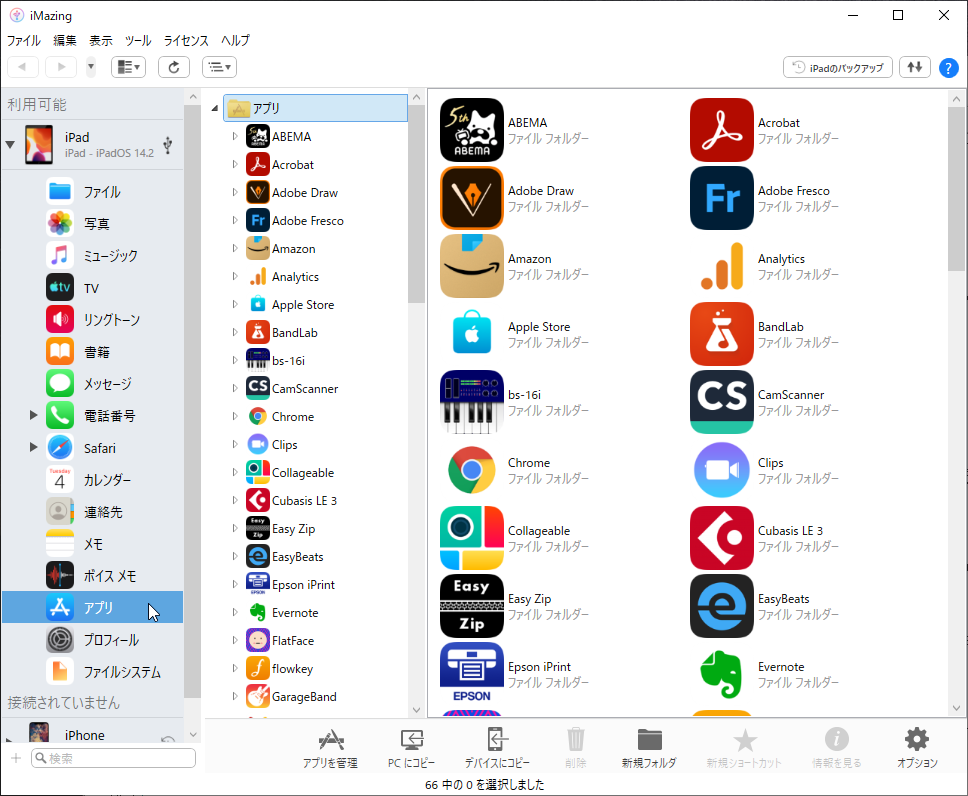This screenshot has height=796, width=968.
Task: Expand the ABEMA folder in the tree
Action: (x=235, y=136)
